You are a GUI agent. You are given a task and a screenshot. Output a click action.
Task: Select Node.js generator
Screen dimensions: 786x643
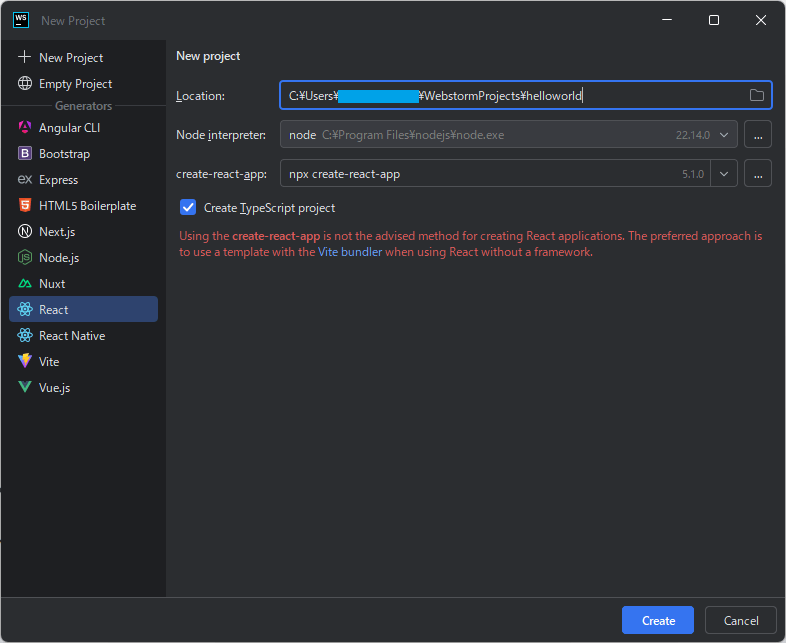click(x=83, y=258)
